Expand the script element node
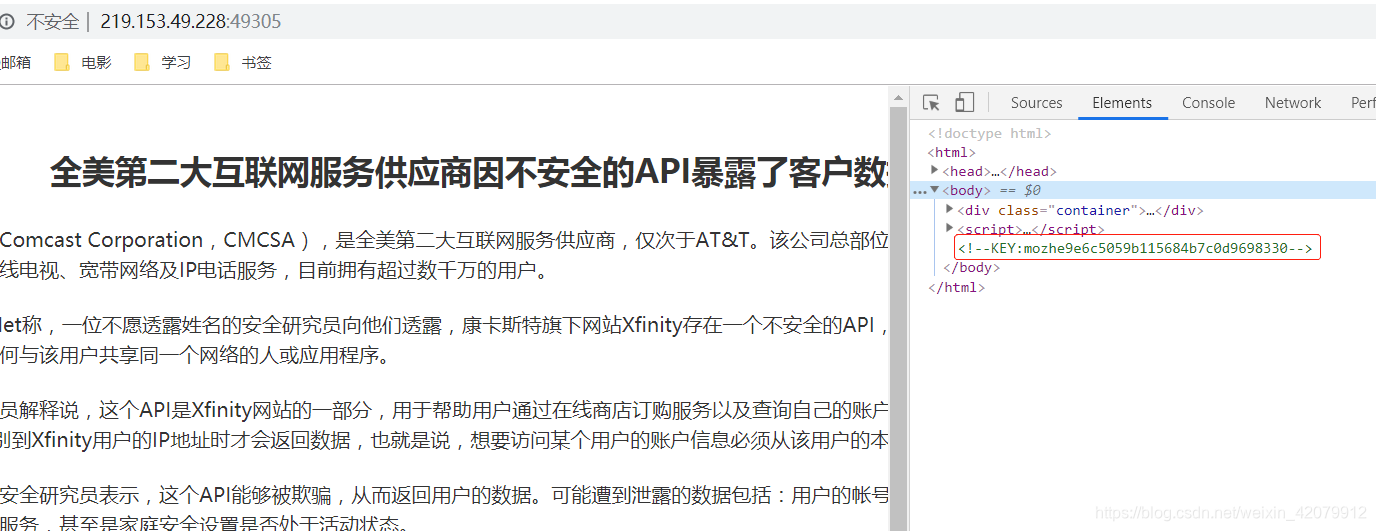Image resolution: width=1376 pixels, height=531 pixels. 949,229
